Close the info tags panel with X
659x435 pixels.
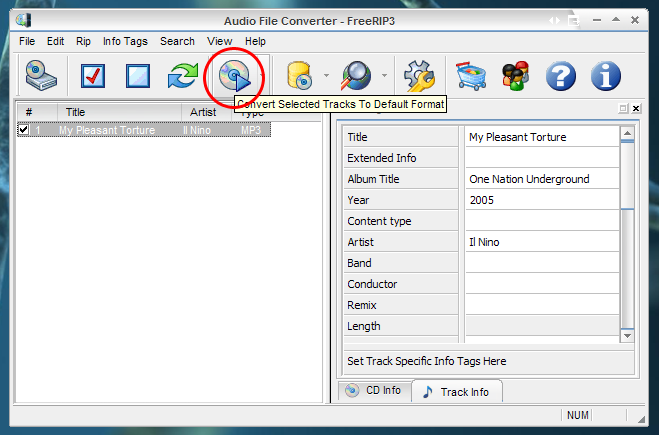pyautogui.click(x=636, y=108)
